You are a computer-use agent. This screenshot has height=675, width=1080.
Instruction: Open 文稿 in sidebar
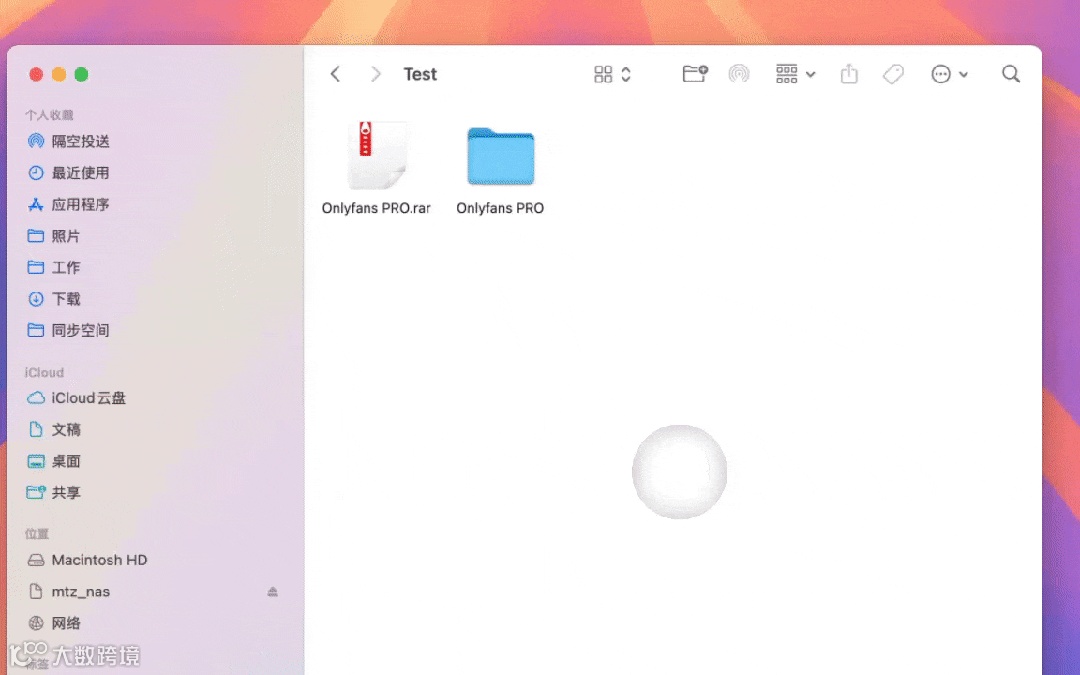(54, 430)
